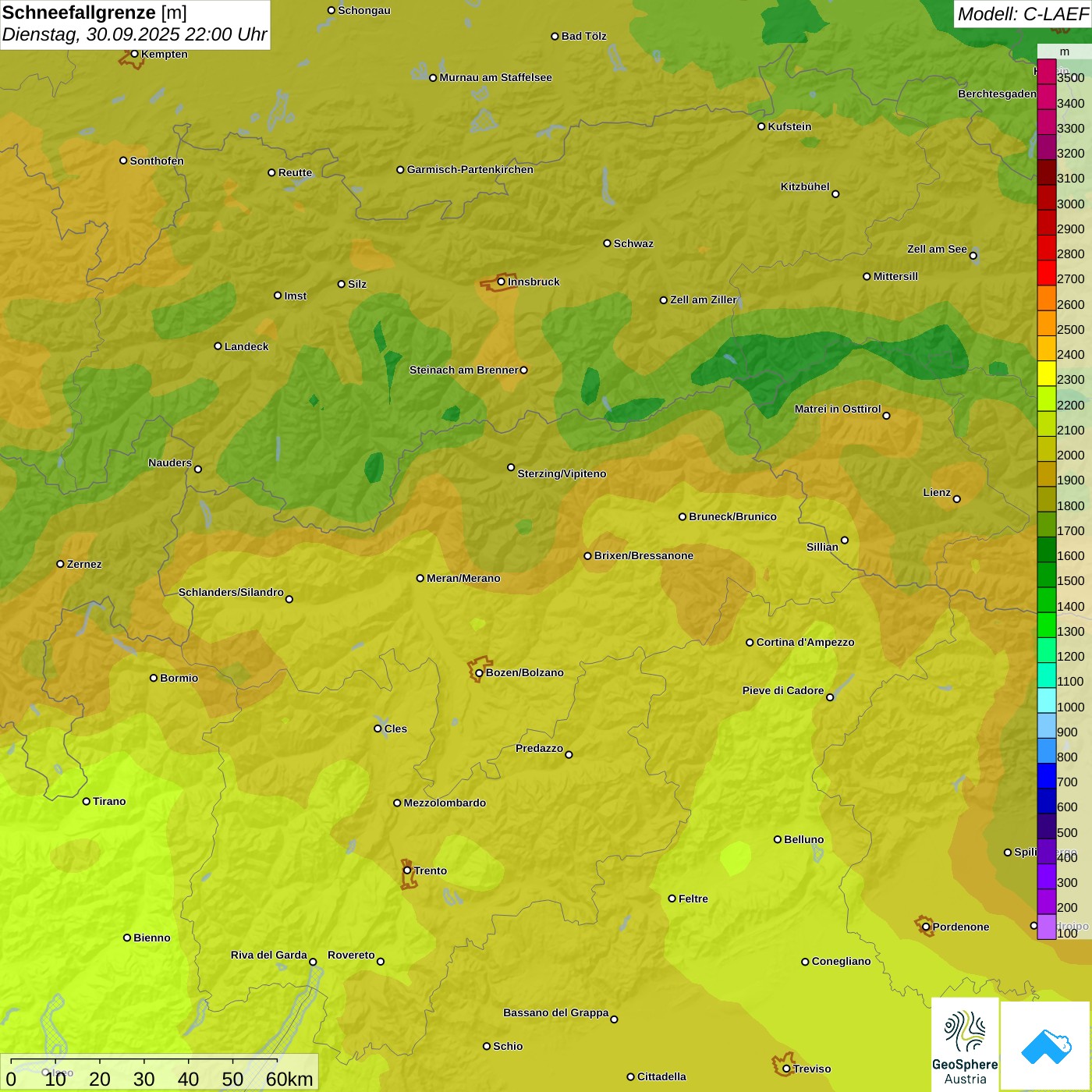Click the Berchtesgaden label

[x=997, y=94]
